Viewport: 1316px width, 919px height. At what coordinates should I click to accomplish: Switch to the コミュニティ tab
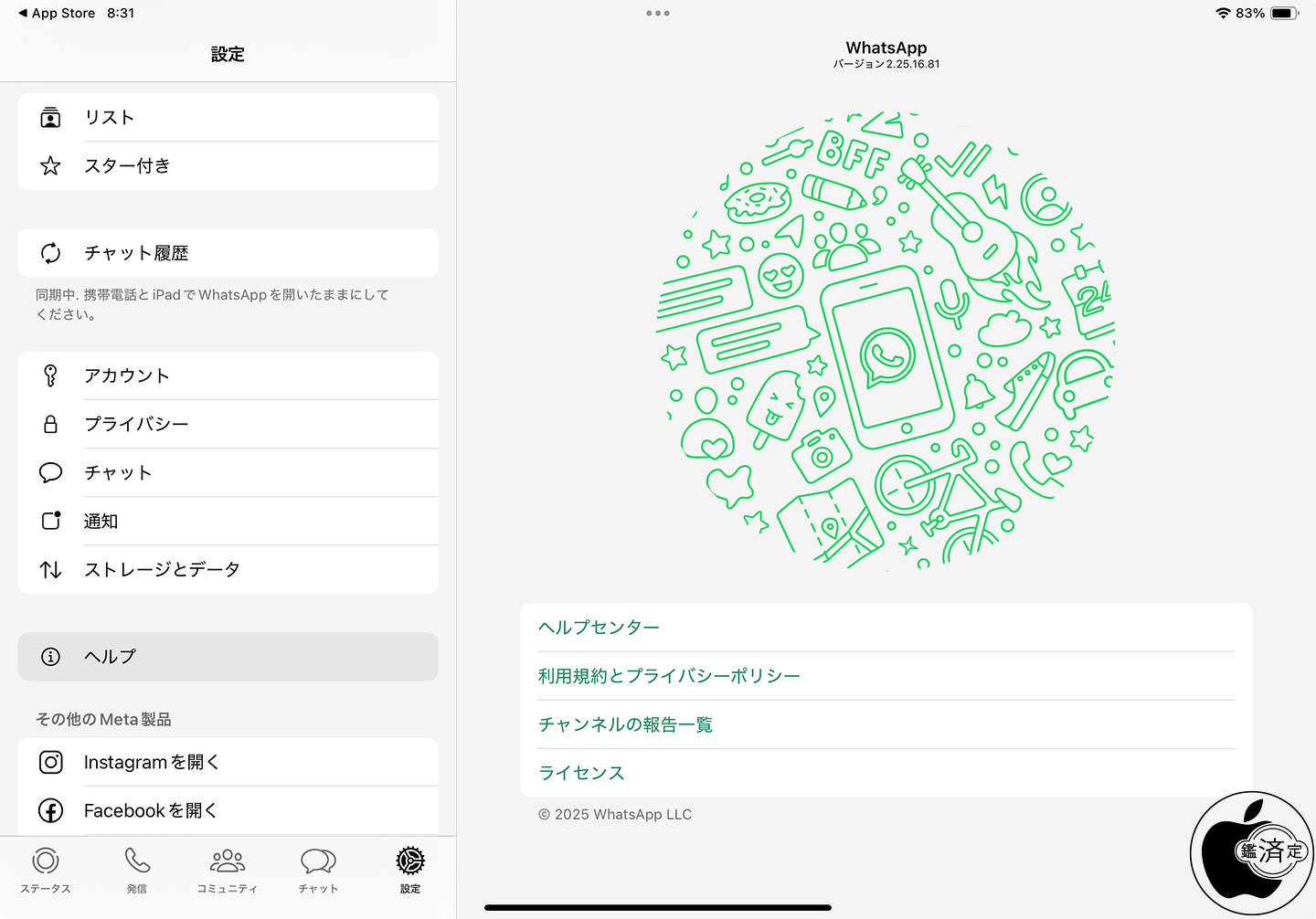click(x=228, y=871)
